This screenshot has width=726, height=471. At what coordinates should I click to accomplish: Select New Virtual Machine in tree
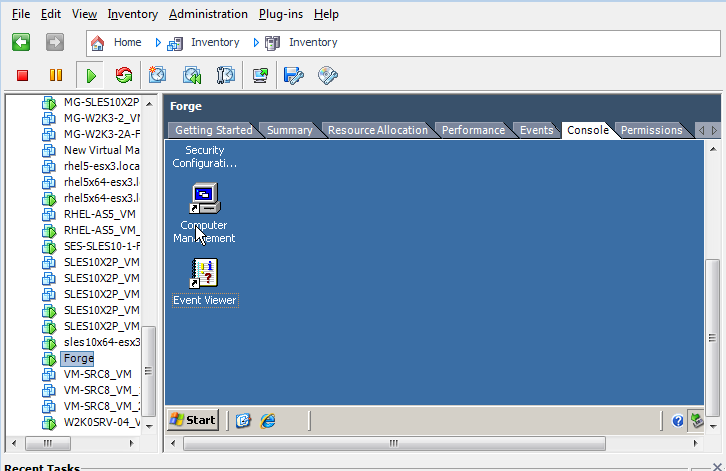(x=101, y=150)
